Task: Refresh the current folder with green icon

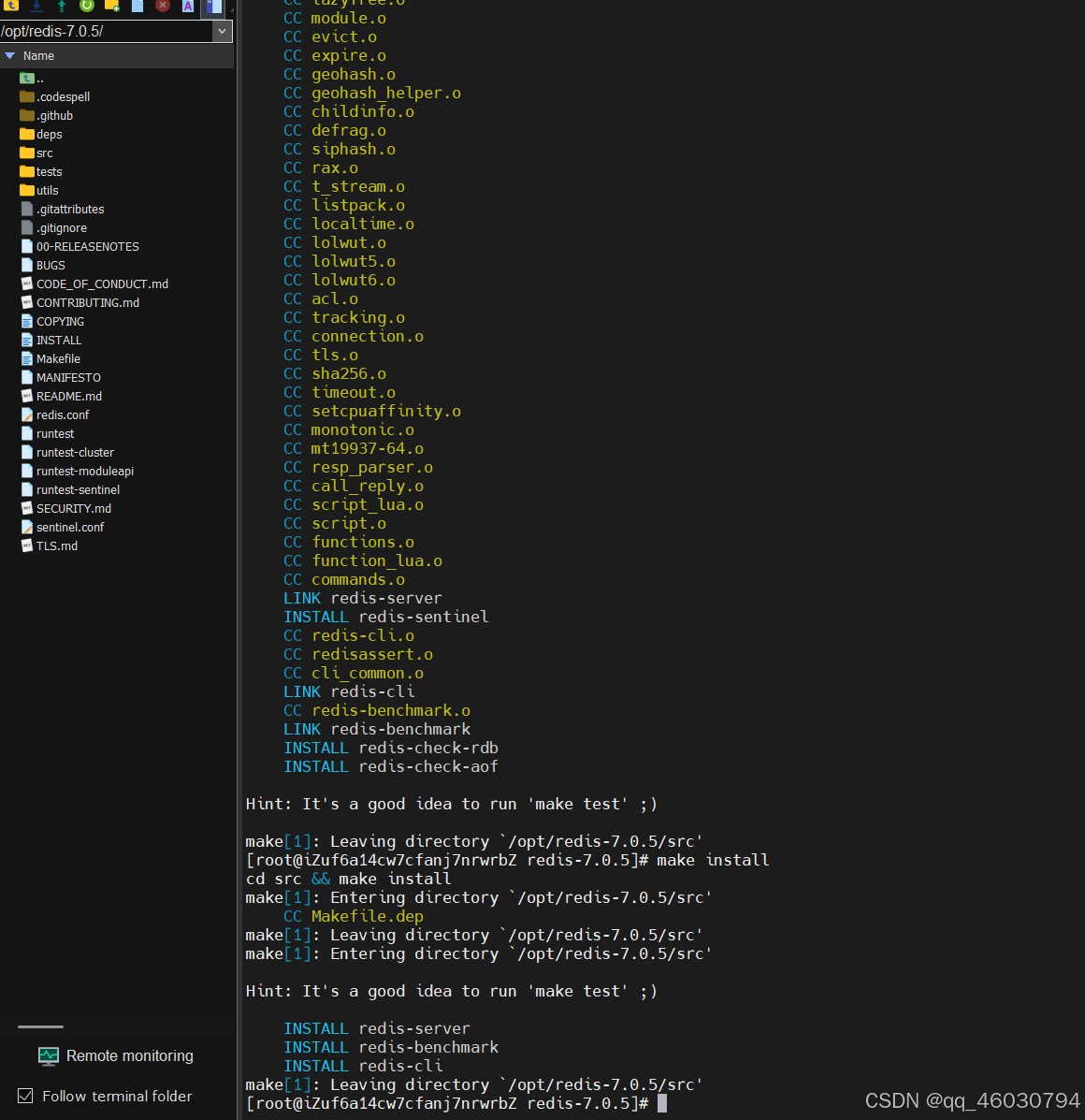Action: (87, 6)
